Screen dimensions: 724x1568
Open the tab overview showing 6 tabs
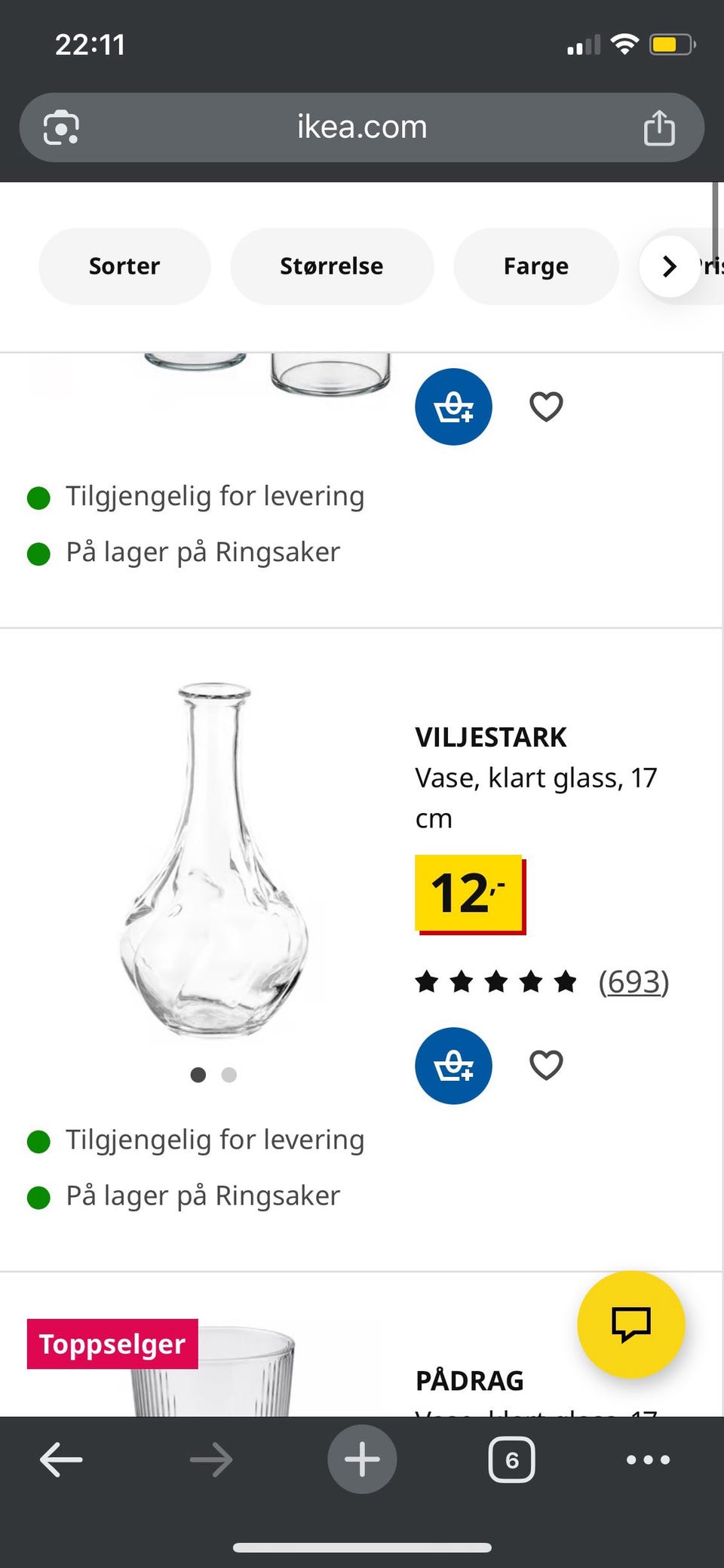[x=511, y=1458]
